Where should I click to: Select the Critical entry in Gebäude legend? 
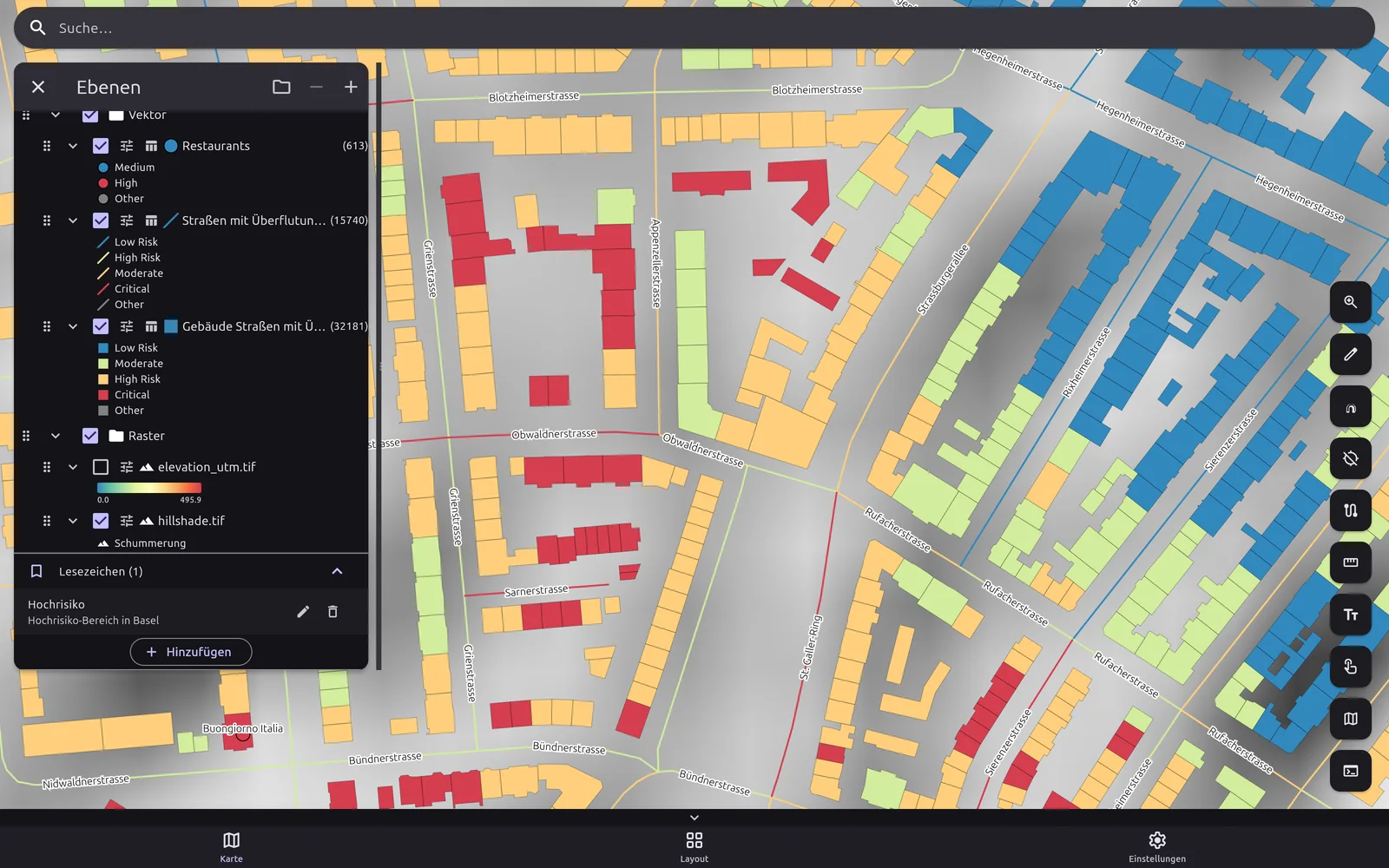tap(132, 395)
